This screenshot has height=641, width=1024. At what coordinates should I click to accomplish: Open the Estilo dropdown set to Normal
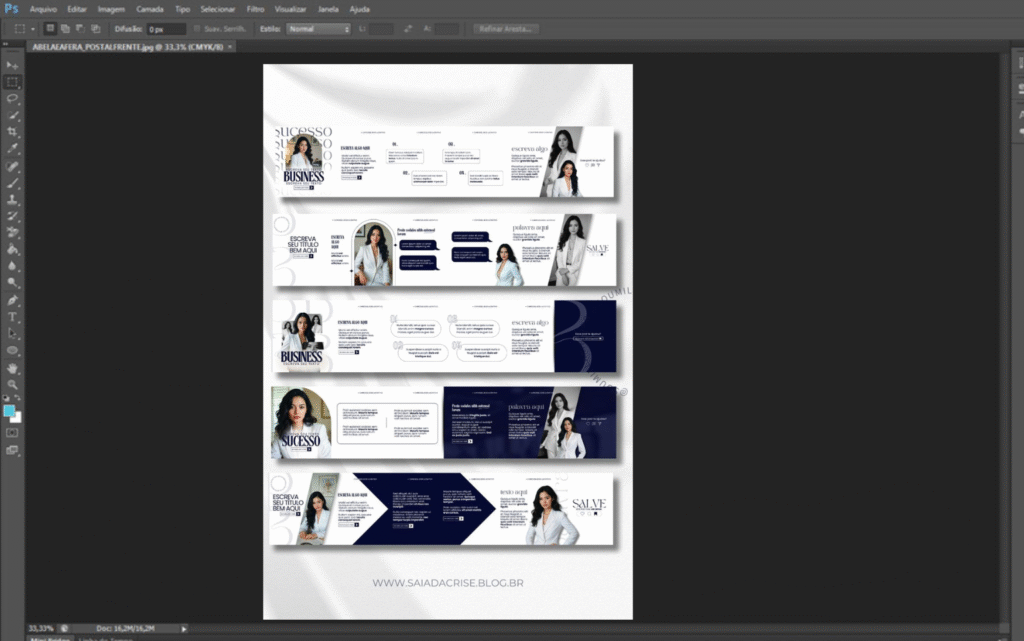pyautogui.click(x=318, y=29)
